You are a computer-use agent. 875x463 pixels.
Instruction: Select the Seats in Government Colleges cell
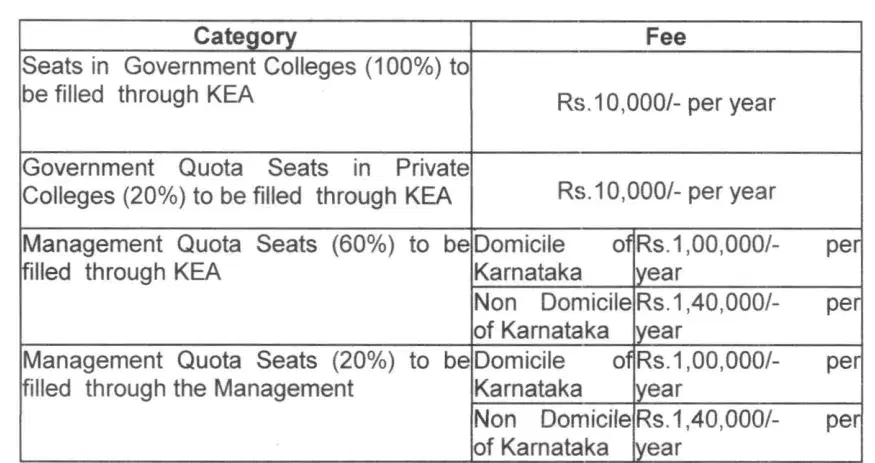[x=245, y=82]
